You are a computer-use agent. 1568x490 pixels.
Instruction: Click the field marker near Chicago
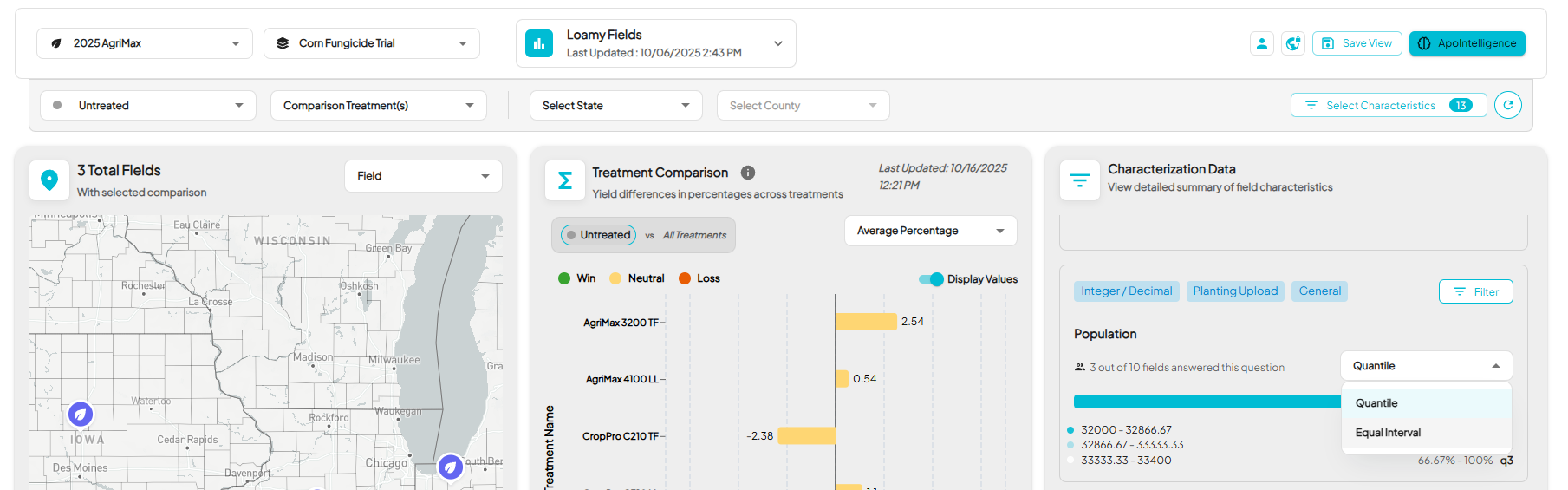coord(450,467)
